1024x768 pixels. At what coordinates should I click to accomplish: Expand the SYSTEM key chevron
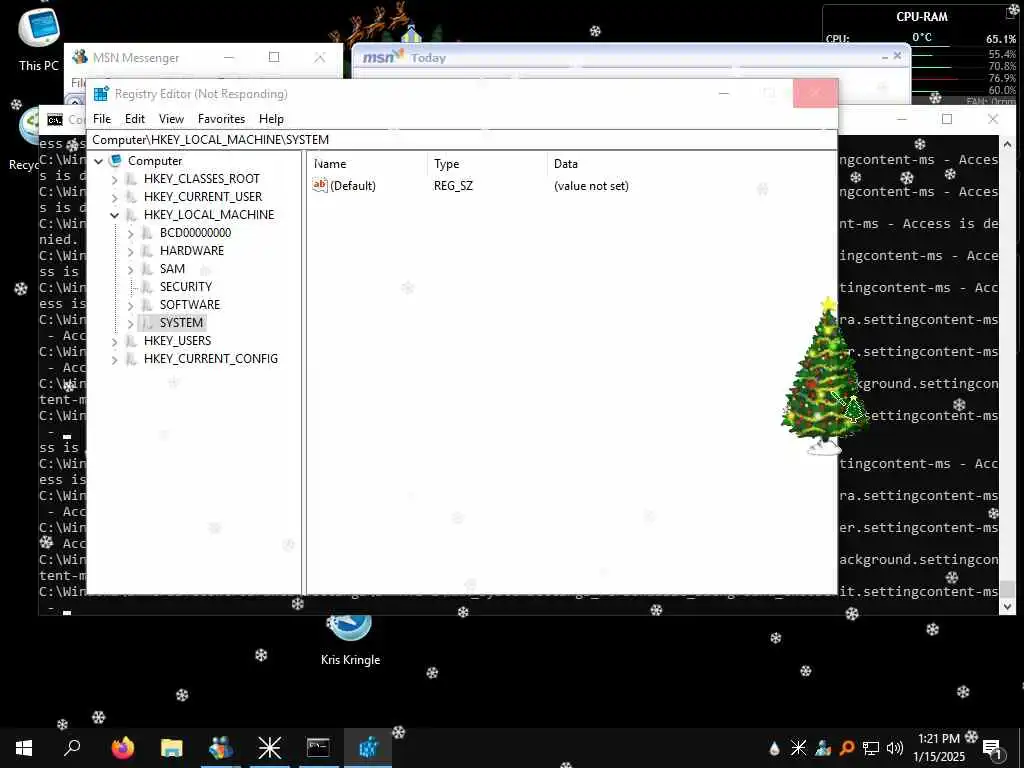(x=130, y=323)
